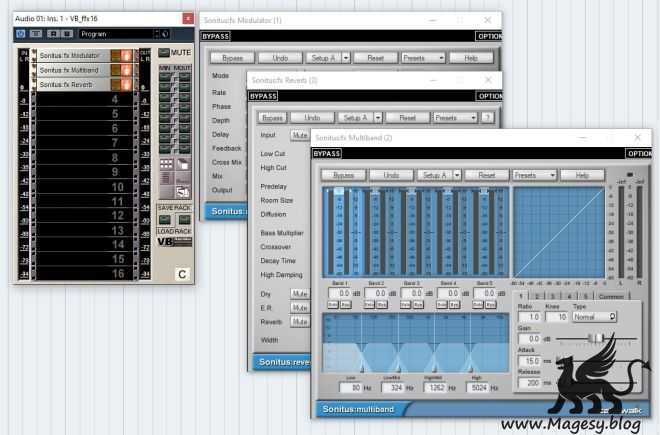This screenshot has width=660, height=435.
Task: Click OPTION on the Reverb window's black bar
Action: (489, 96)
